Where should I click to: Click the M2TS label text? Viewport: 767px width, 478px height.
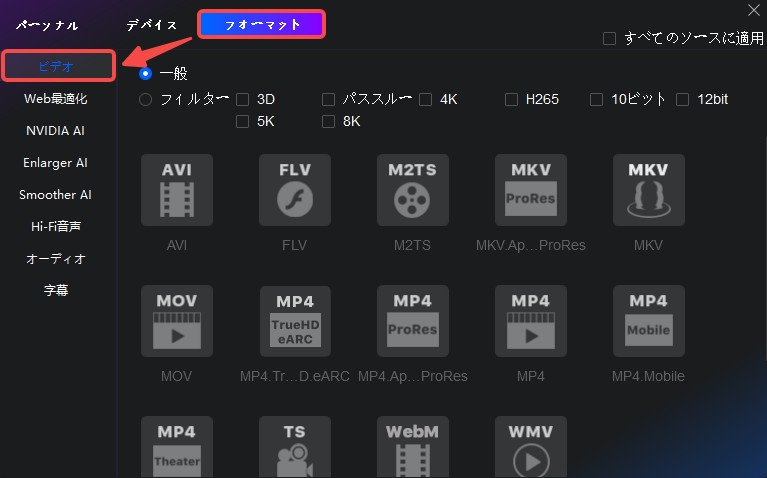[412, 245]
